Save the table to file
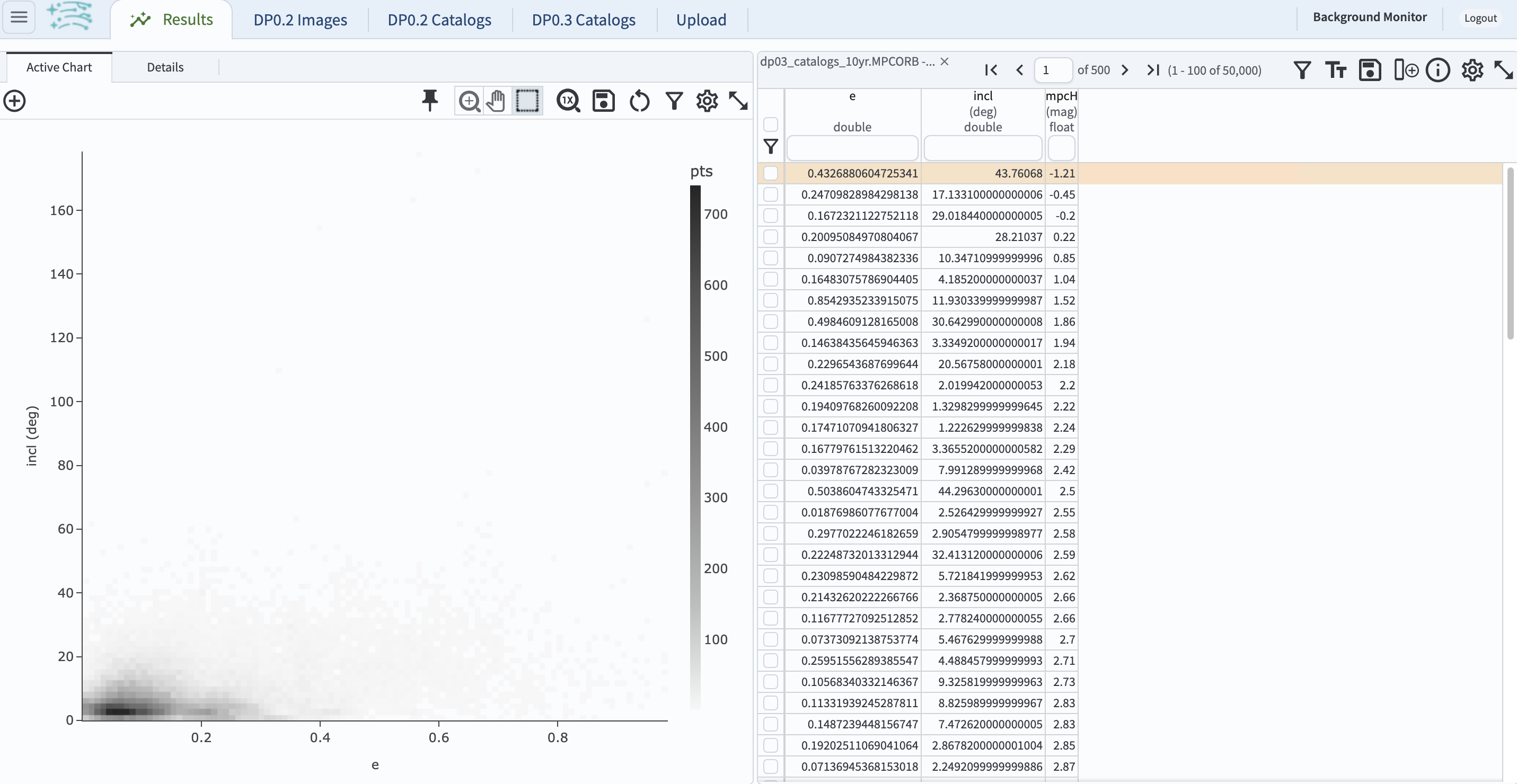This screenshot has width=1517, height=784. [x=1370, y=70]
